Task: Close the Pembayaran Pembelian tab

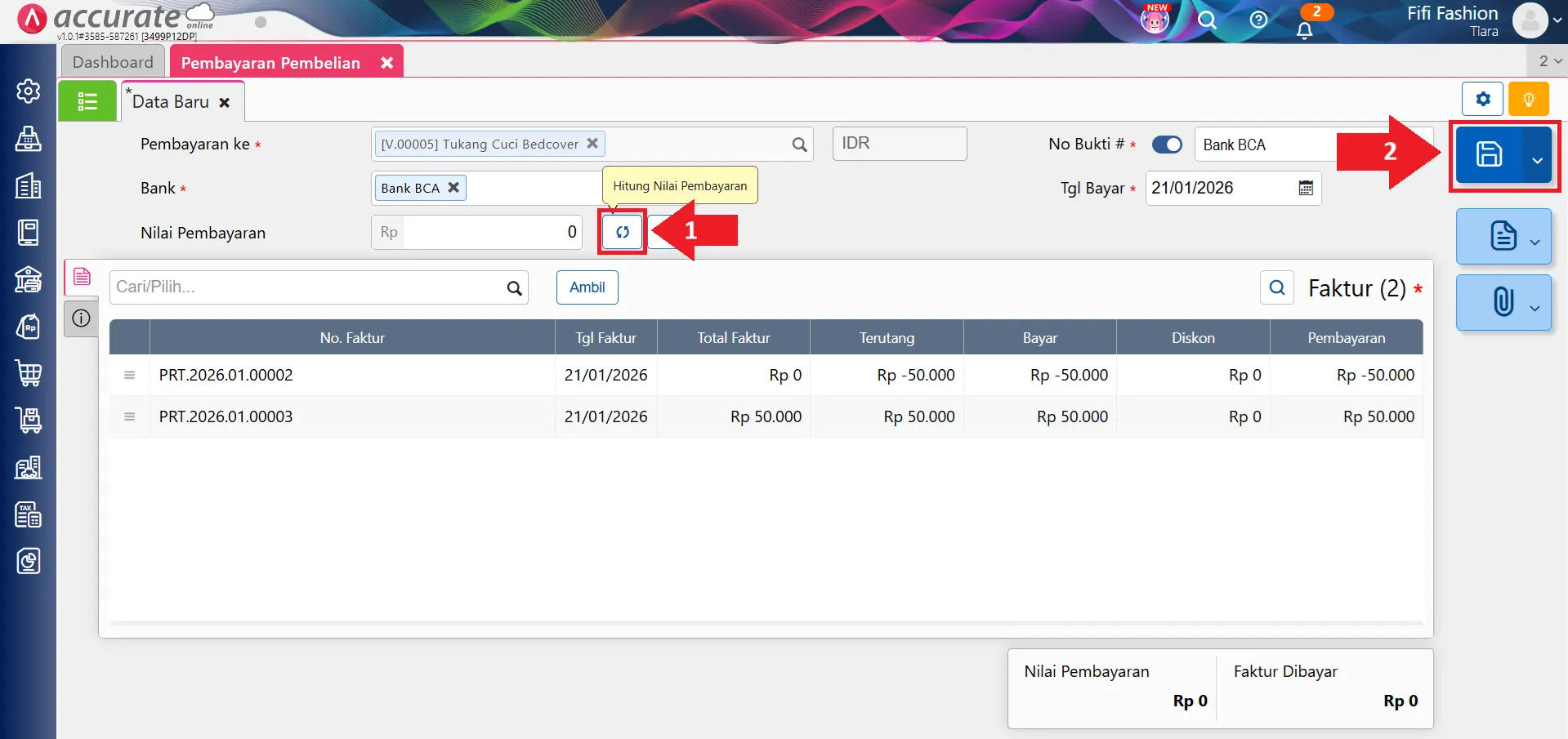Action: [386, 63]
